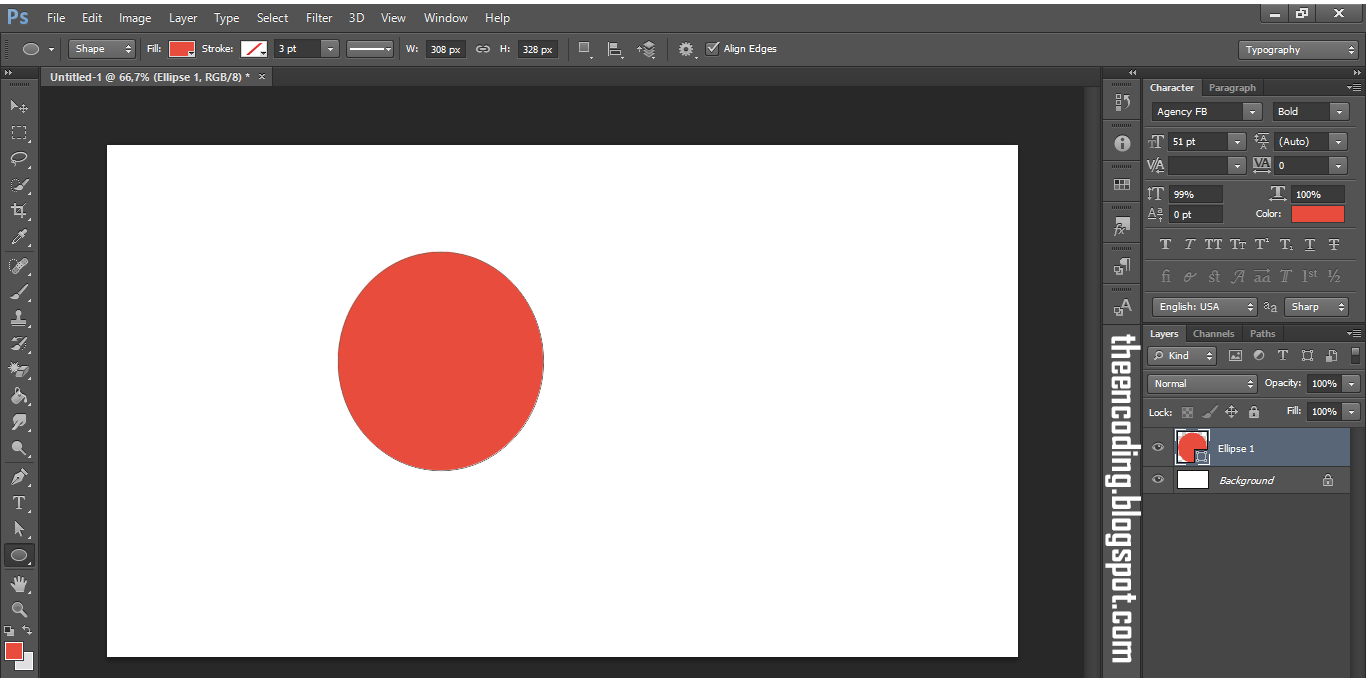Click the Fill color swatch in options bar
1366x678 pixels.
point(181,49)
